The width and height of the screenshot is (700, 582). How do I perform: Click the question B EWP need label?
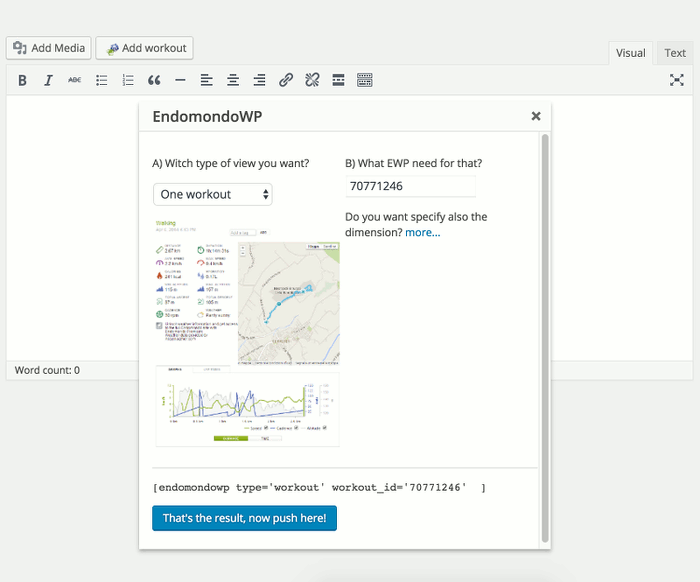pos(413,163)
